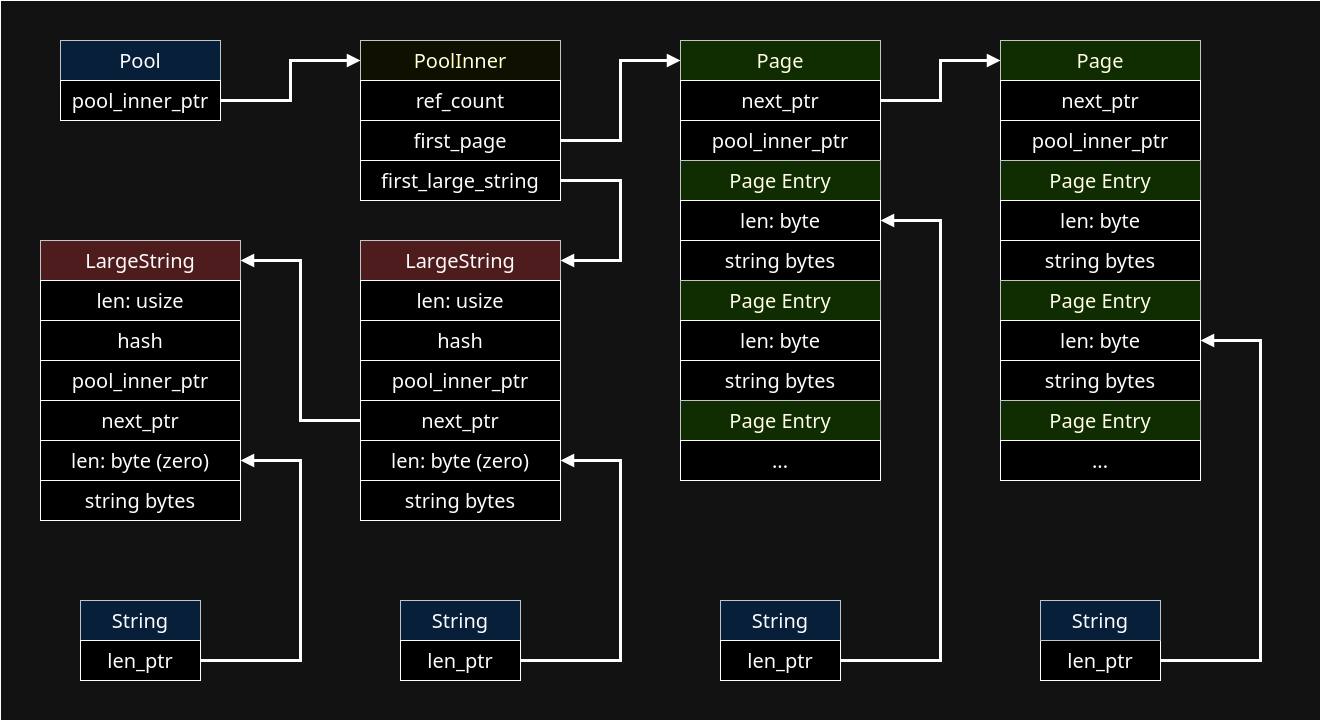Click len: usize in the leftmost LargeString
The image size is (1321, 721).
pos(140,301)
